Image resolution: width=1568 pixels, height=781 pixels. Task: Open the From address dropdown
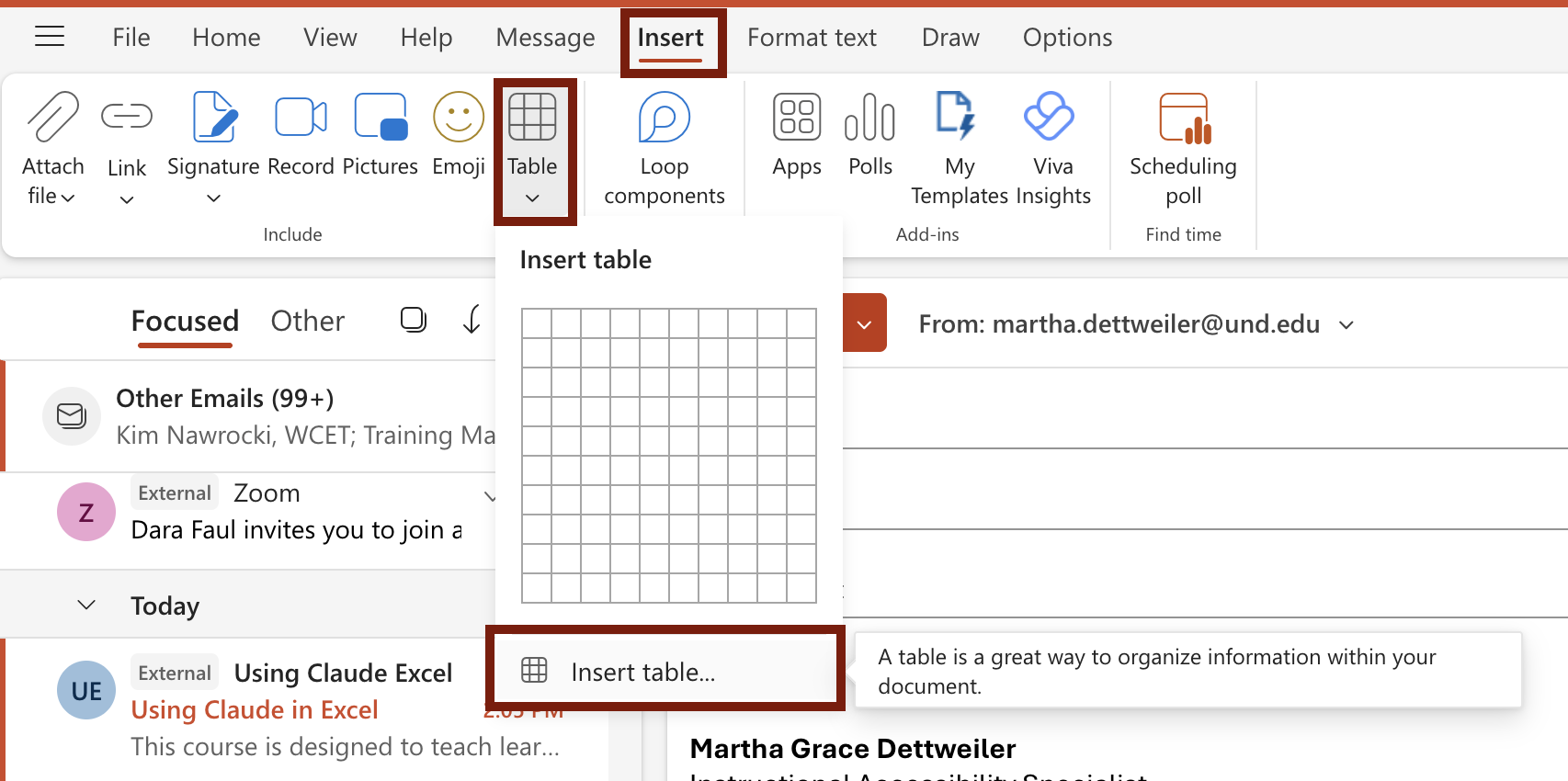point(1346,324)
